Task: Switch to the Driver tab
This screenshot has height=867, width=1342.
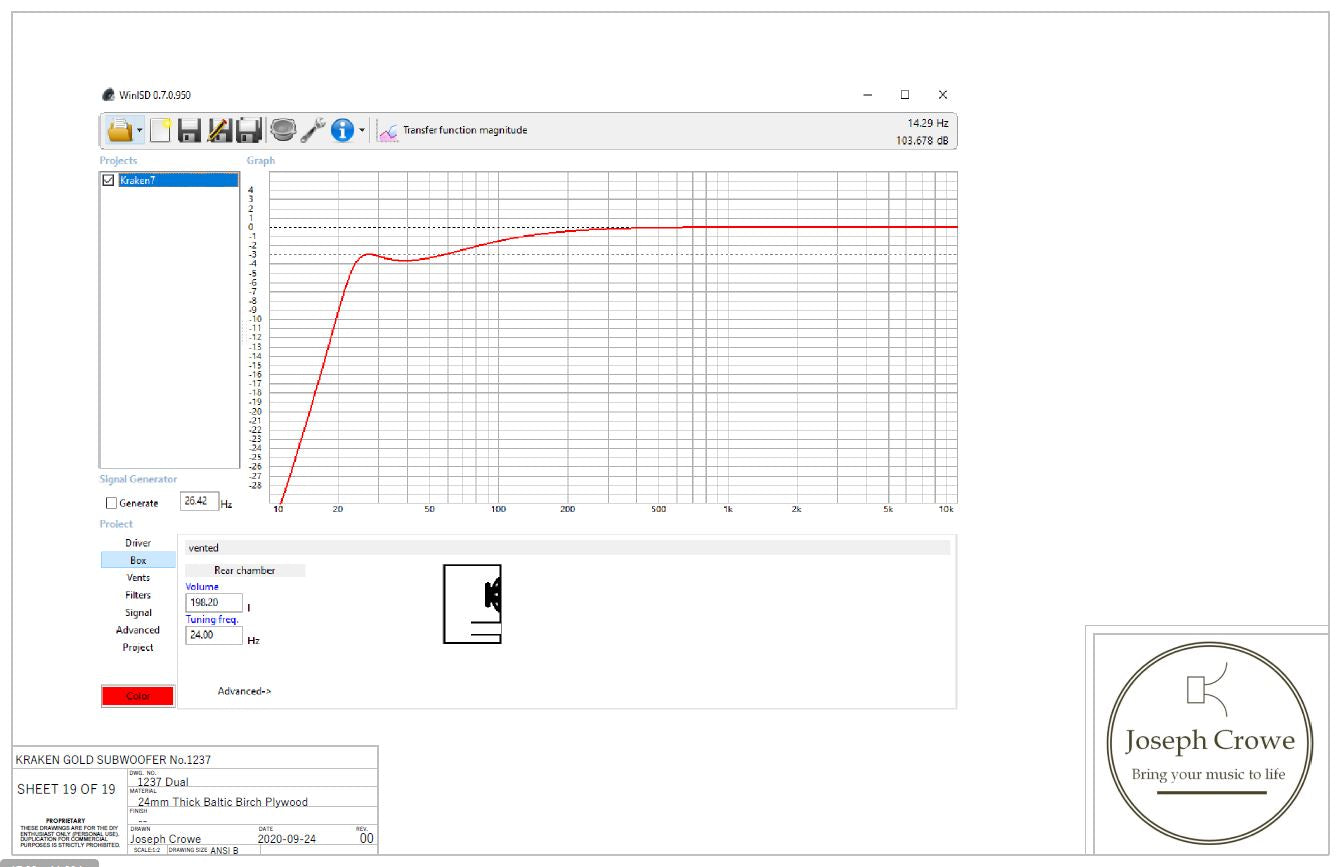Action: click(138, 543)
